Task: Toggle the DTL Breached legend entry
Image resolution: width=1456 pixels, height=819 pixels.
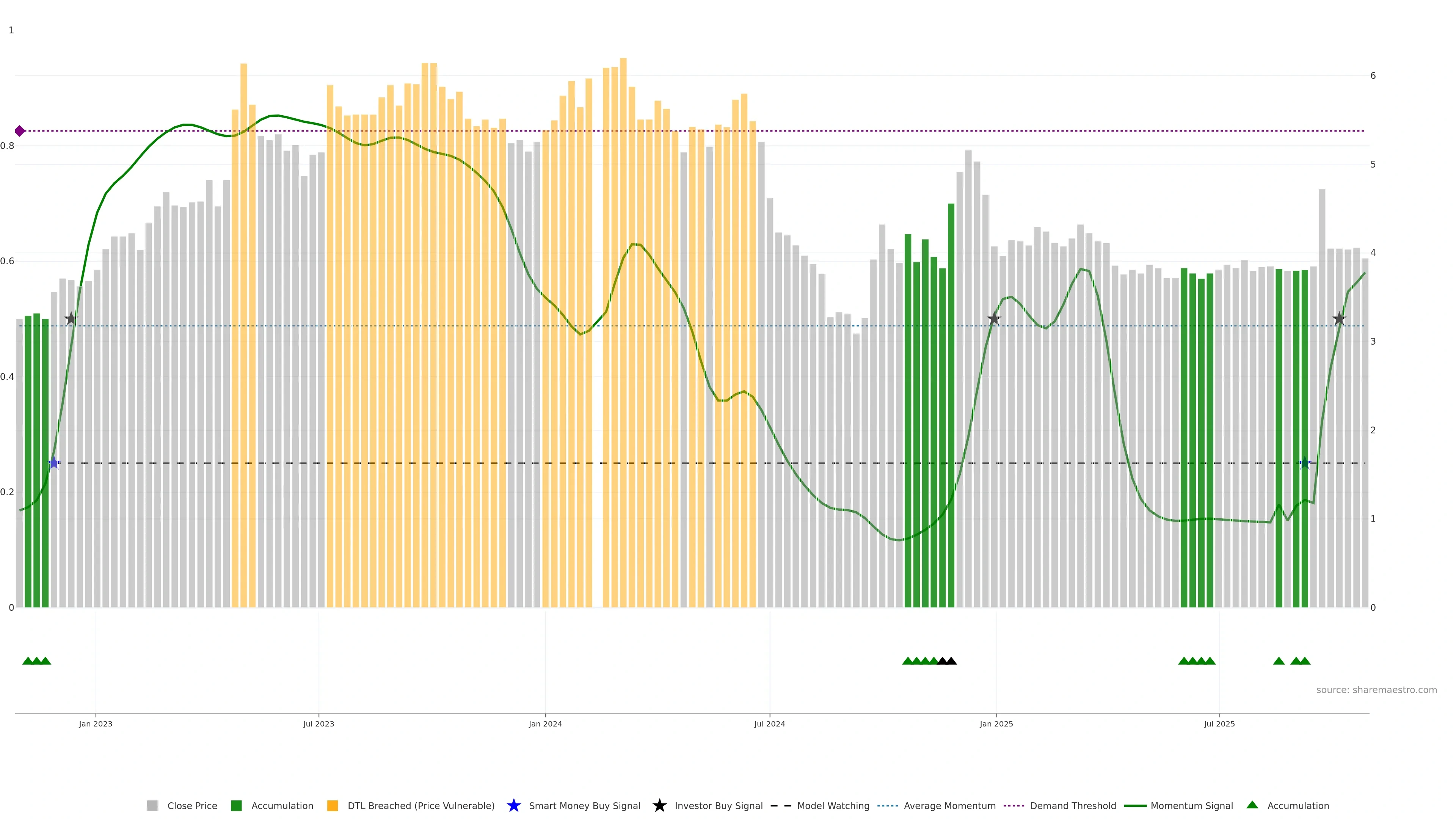Action: click(420, 805)
